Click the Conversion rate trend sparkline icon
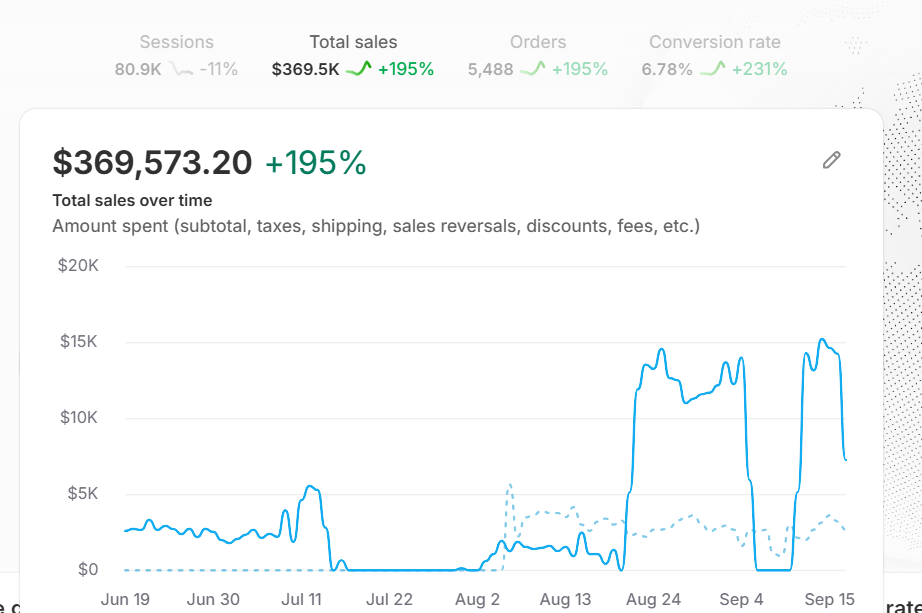This screenshot has height=613, width=922. 713,69
